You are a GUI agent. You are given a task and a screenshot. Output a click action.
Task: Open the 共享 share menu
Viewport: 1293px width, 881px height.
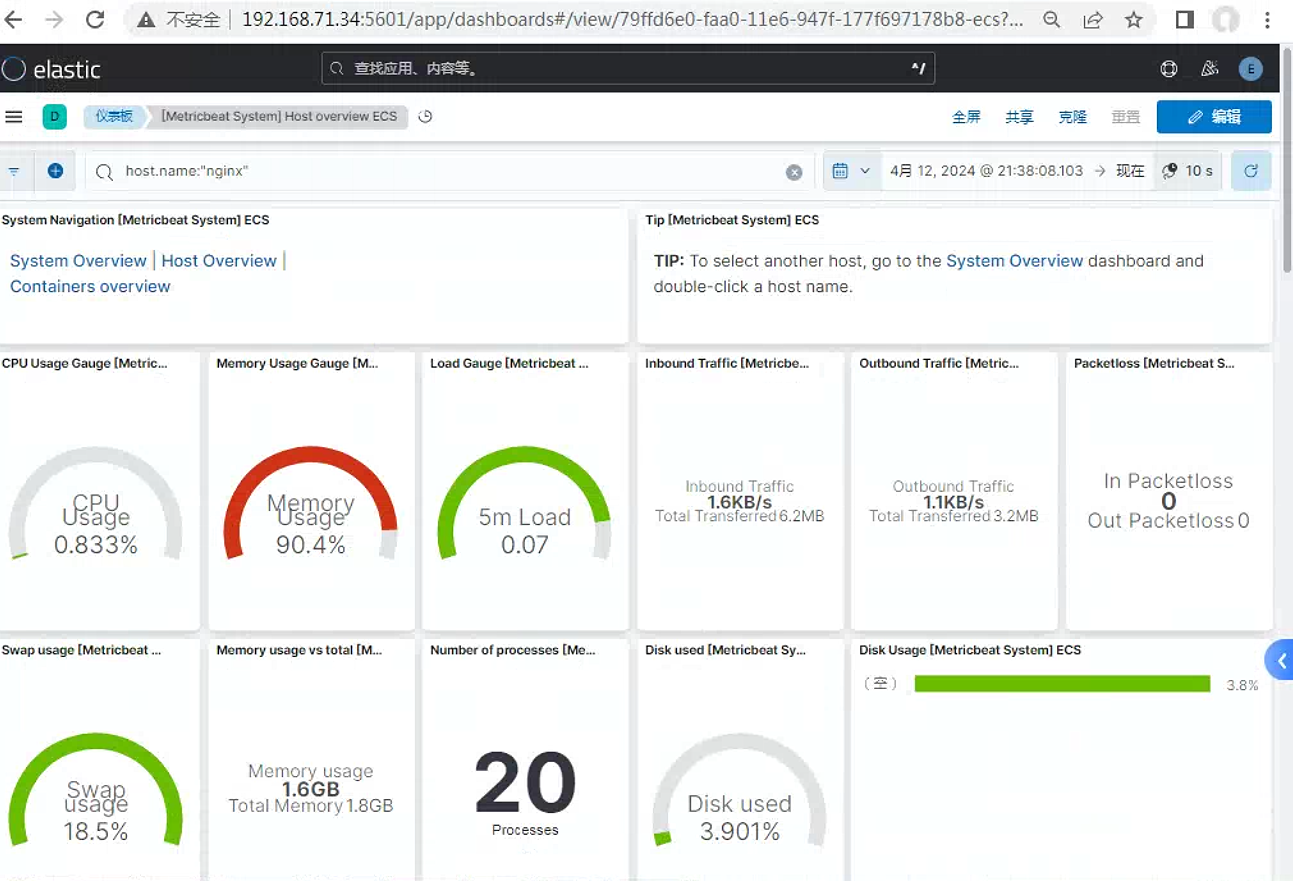[x=1019, y=117]
